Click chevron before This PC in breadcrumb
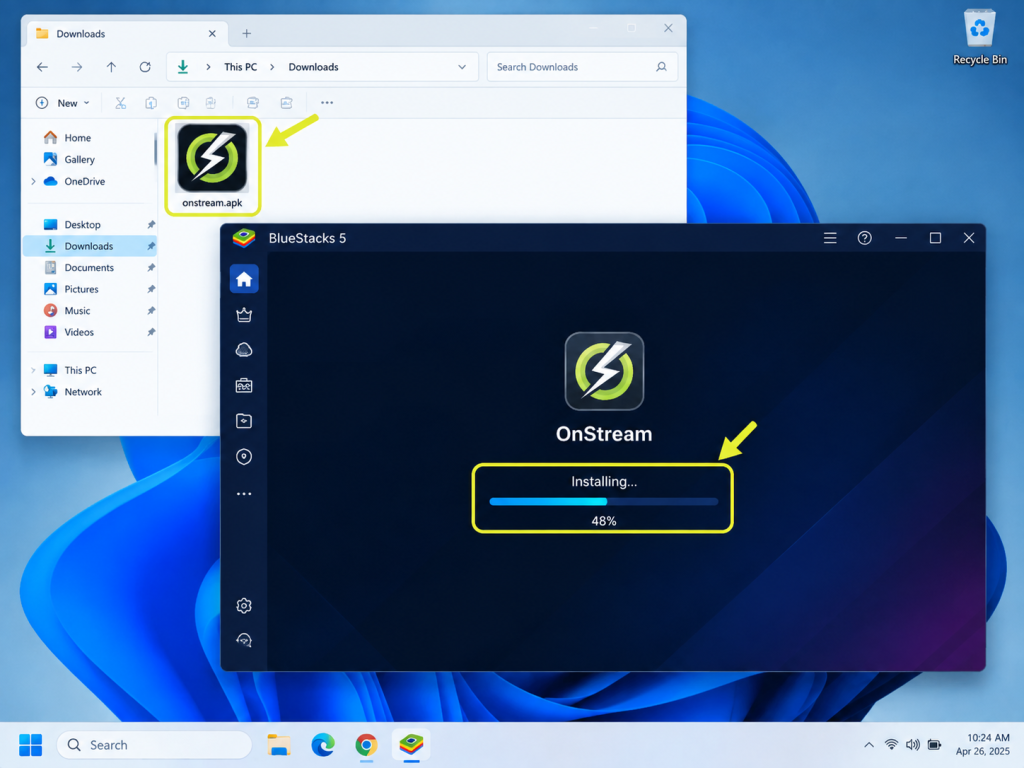This screenshot has height=768, width=1024. click(x=208, y=67)
